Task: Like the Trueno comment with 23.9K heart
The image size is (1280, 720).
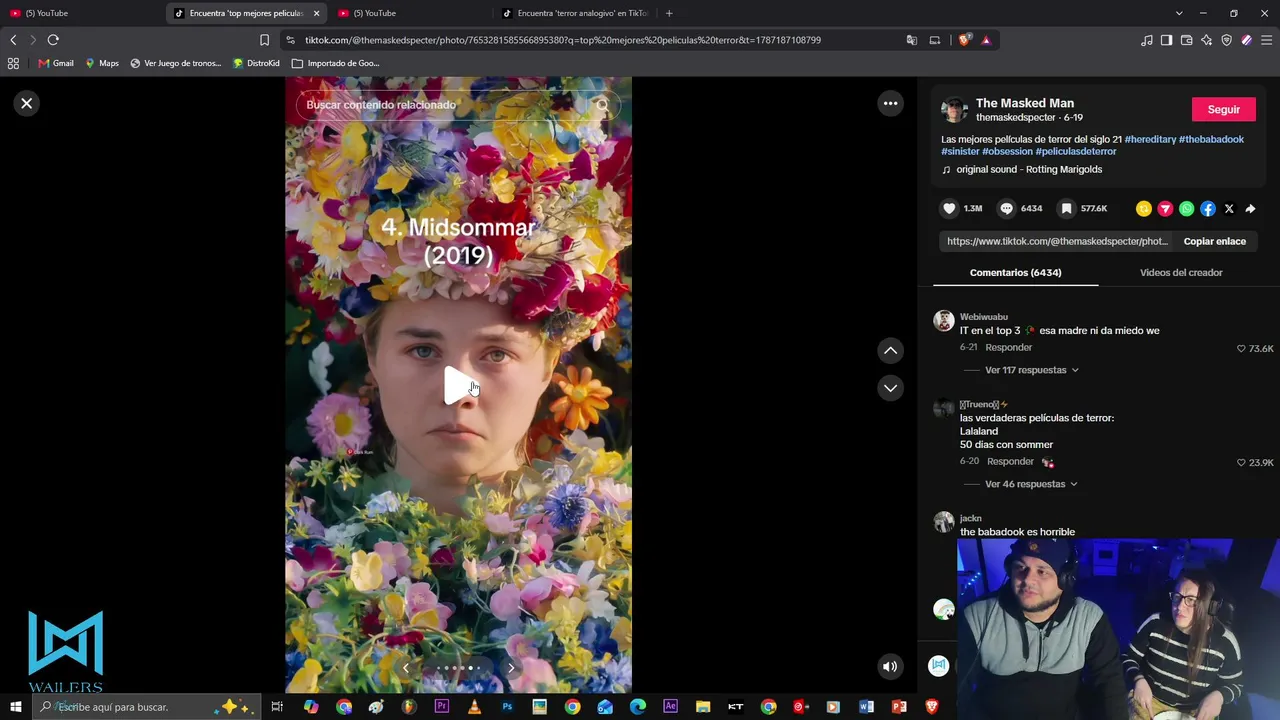Action: click(1241, 463)
